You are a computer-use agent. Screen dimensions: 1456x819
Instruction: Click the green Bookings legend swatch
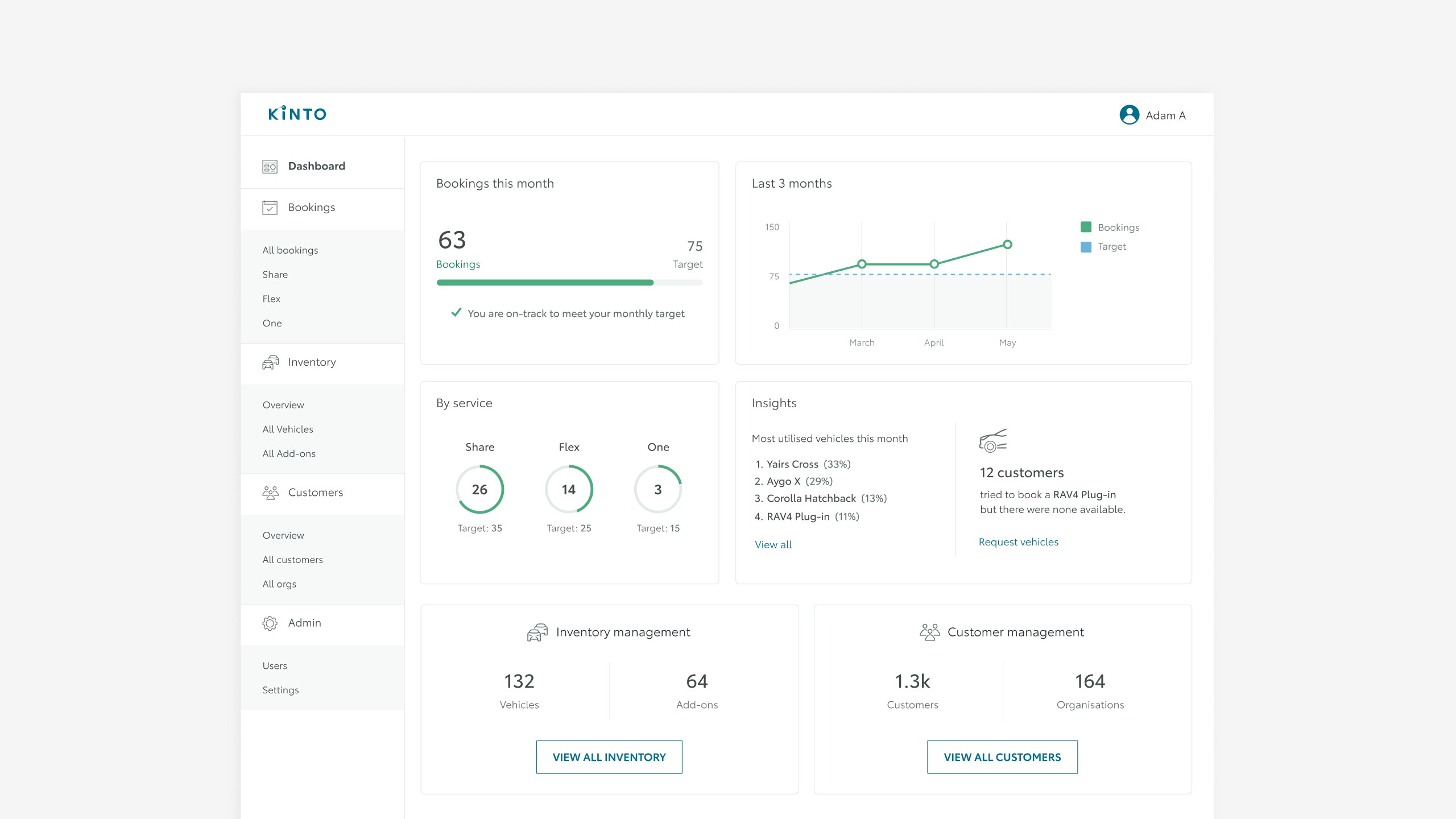[1086, 227]
